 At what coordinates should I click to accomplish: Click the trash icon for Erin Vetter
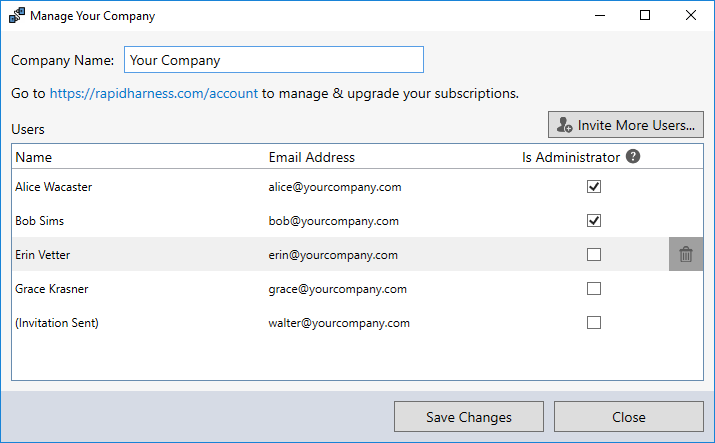(x=685, y=255)
